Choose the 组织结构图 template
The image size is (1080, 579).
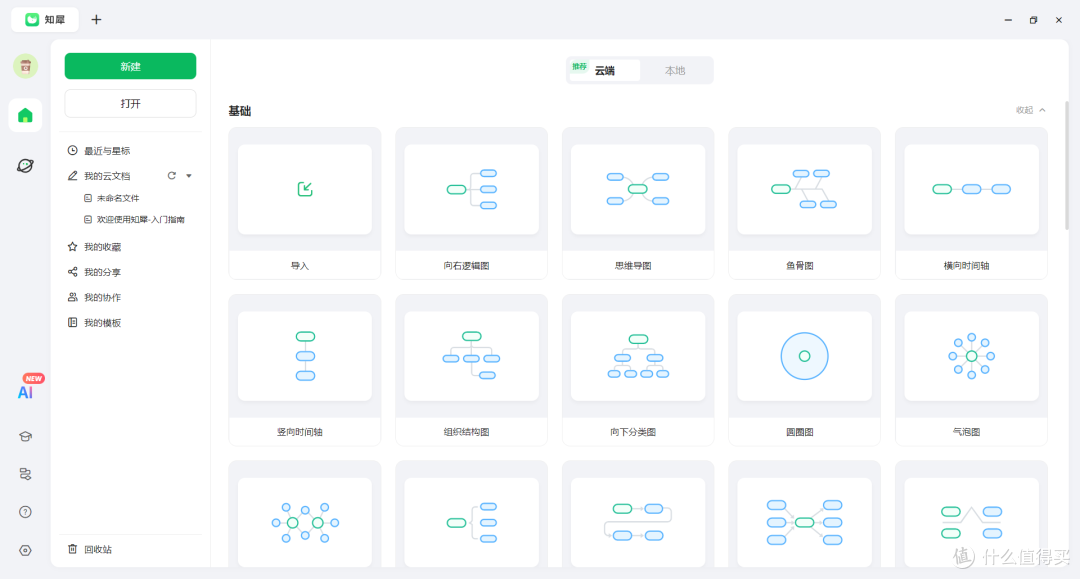(471, 370)
